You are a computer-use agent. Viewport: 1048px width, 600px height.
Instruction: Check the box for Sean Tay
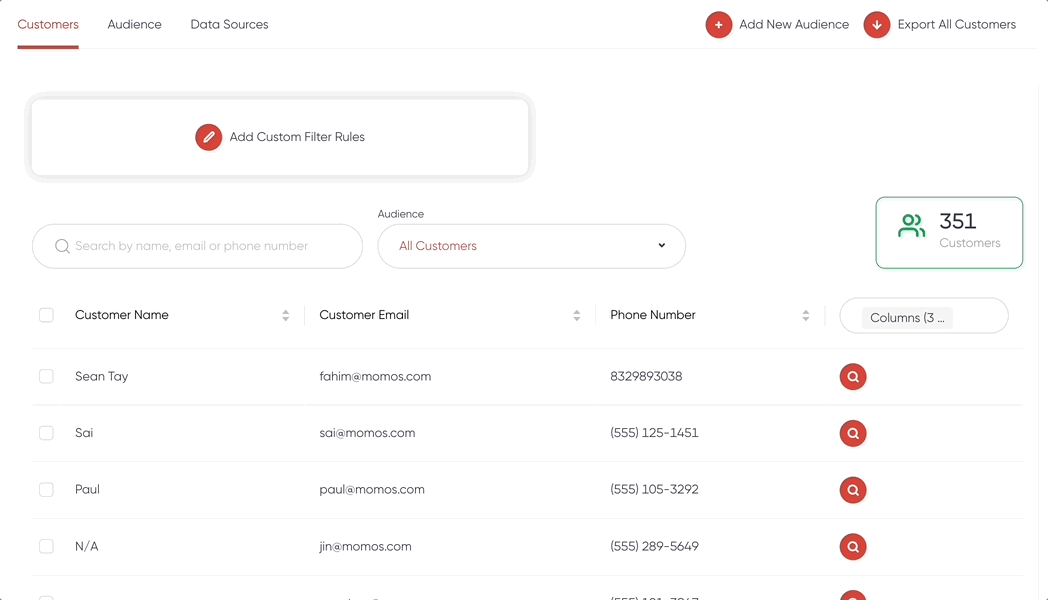[x=46, y=376]
